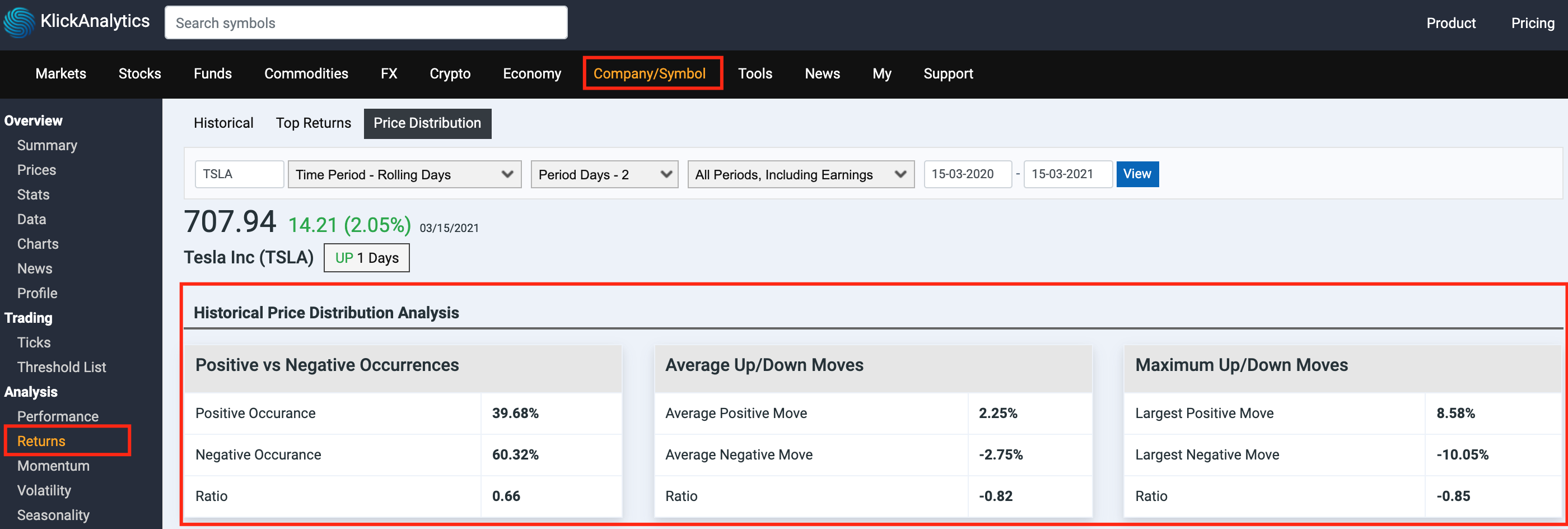Open the FX menu

pyautogui.click(x=389, y=74)
